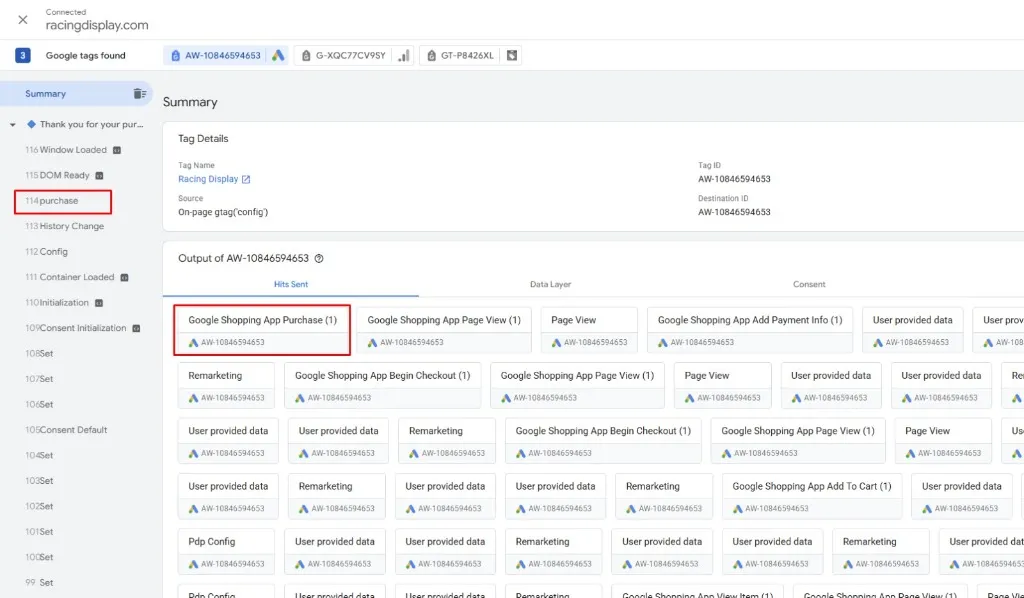1024x598 pixels.
Task: Clear events using the Summary trash icon
Action: [x=140, y=93]
